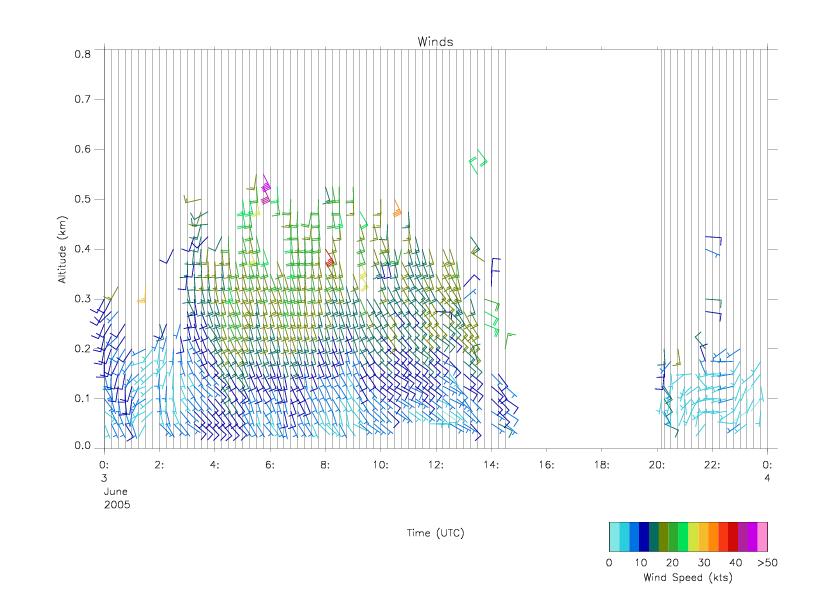Screen dimensions: 827x611
Task: Select the "4:" time tick label
Action: [215, 465]
